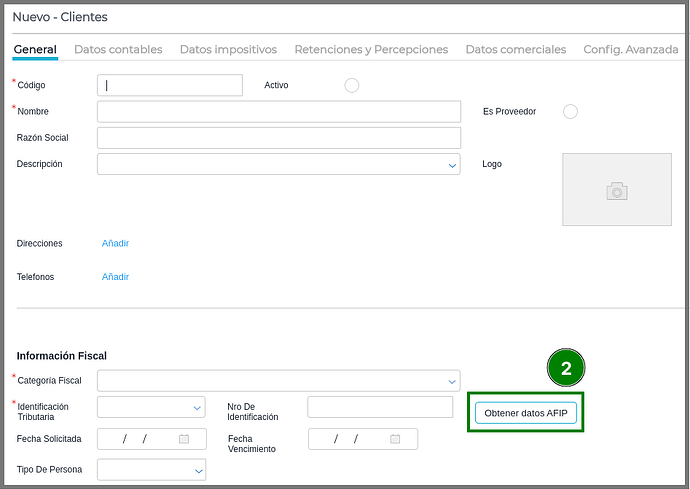This screenshot has width=690, height=489.
Task: Click into the Nombre text field
Action: pyautogui.click(x=278, y=112)
